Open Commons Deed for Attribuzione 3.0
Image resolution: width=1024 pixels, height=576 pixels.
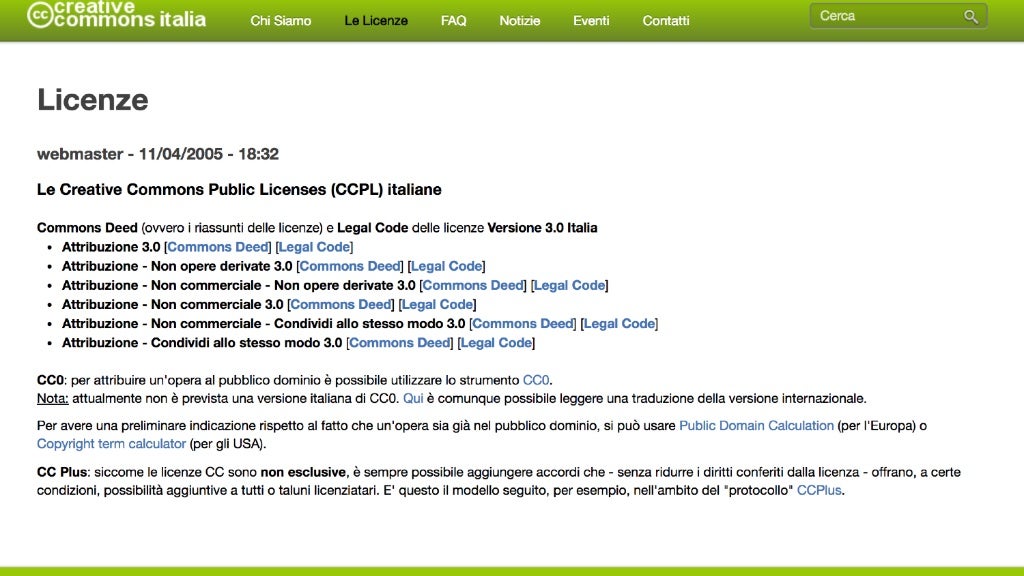point(217,247)
